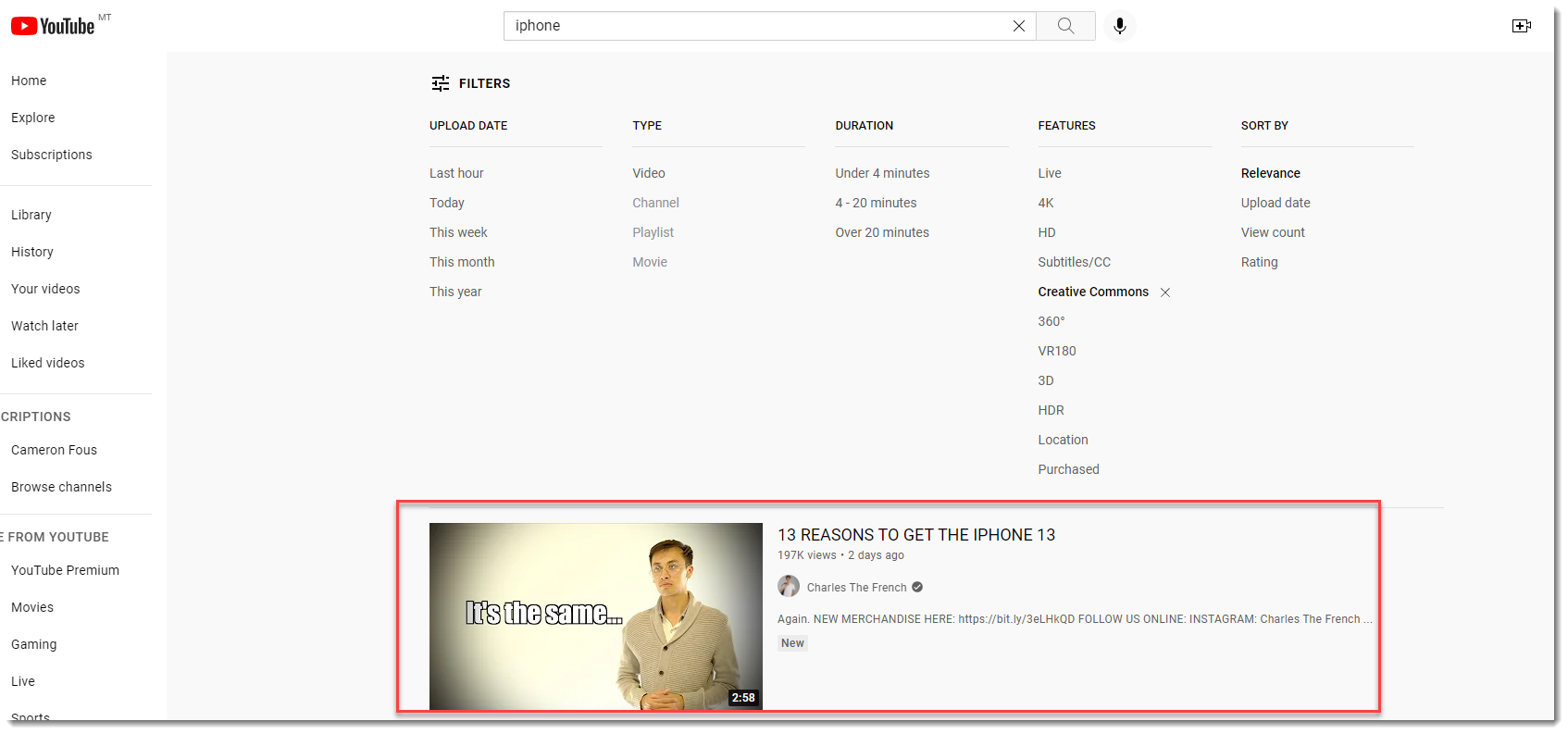
Task: Sort results by Relevance
Action: point(1270,173)
